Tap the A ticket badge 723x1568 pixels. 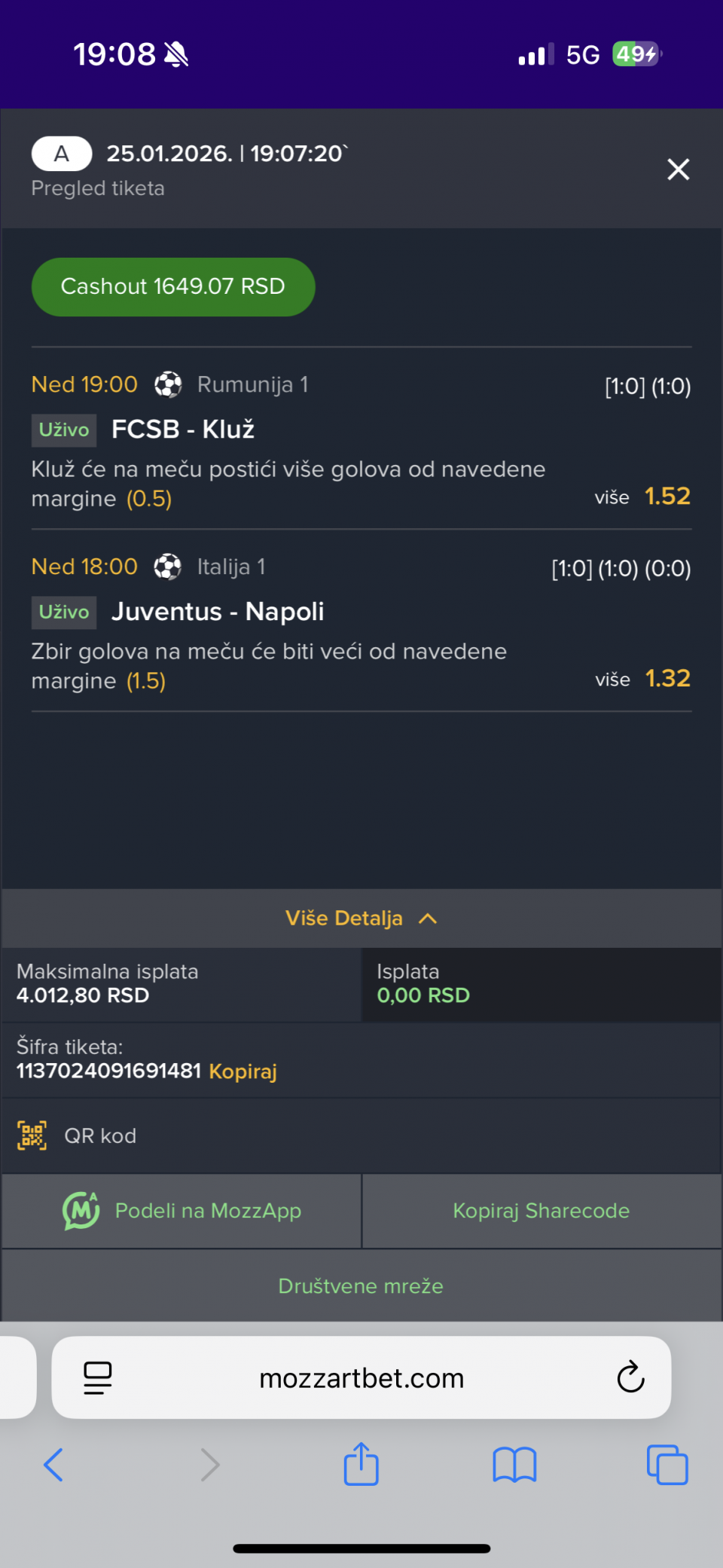(62, 154)
